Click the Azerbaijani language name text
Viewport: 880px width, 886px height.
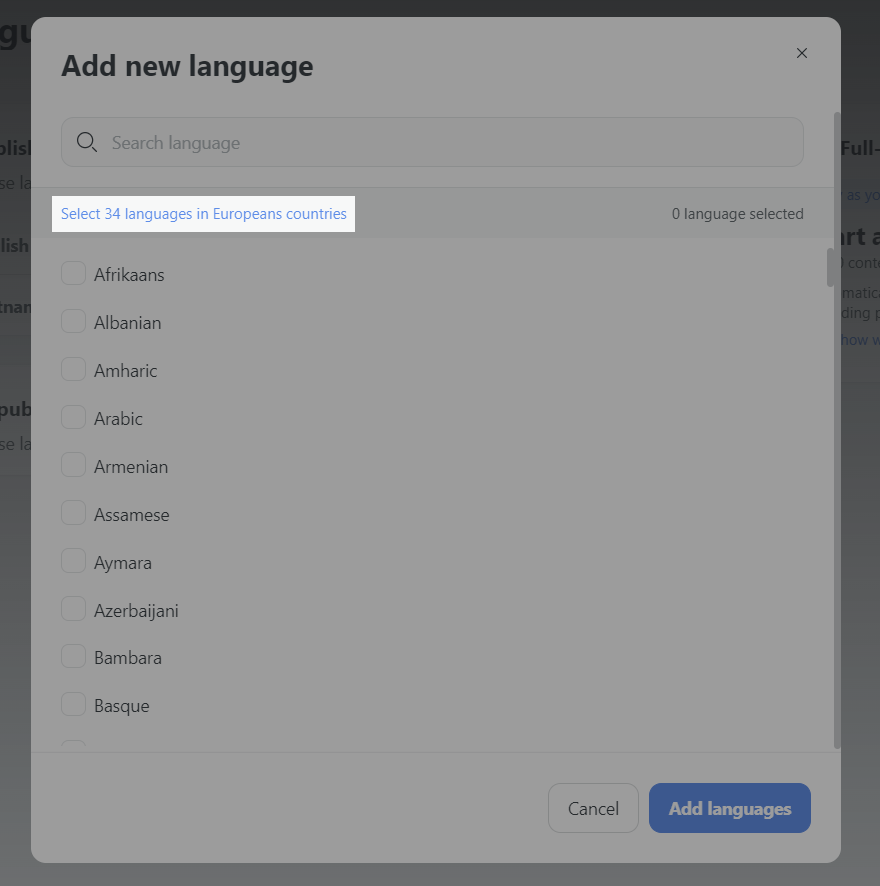[x=136, y=610]
